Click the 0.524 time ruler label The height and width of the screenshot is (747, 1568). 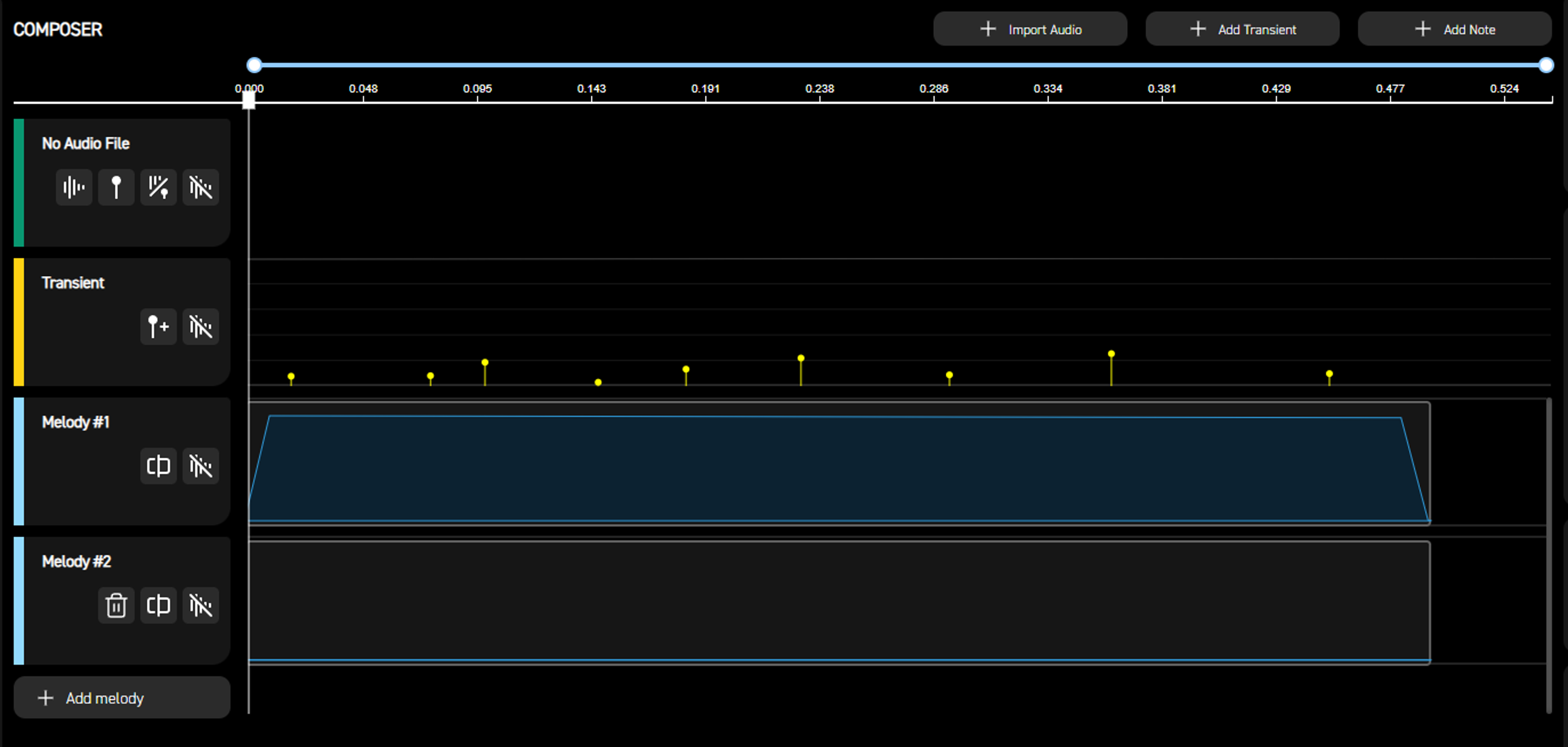1504,89
